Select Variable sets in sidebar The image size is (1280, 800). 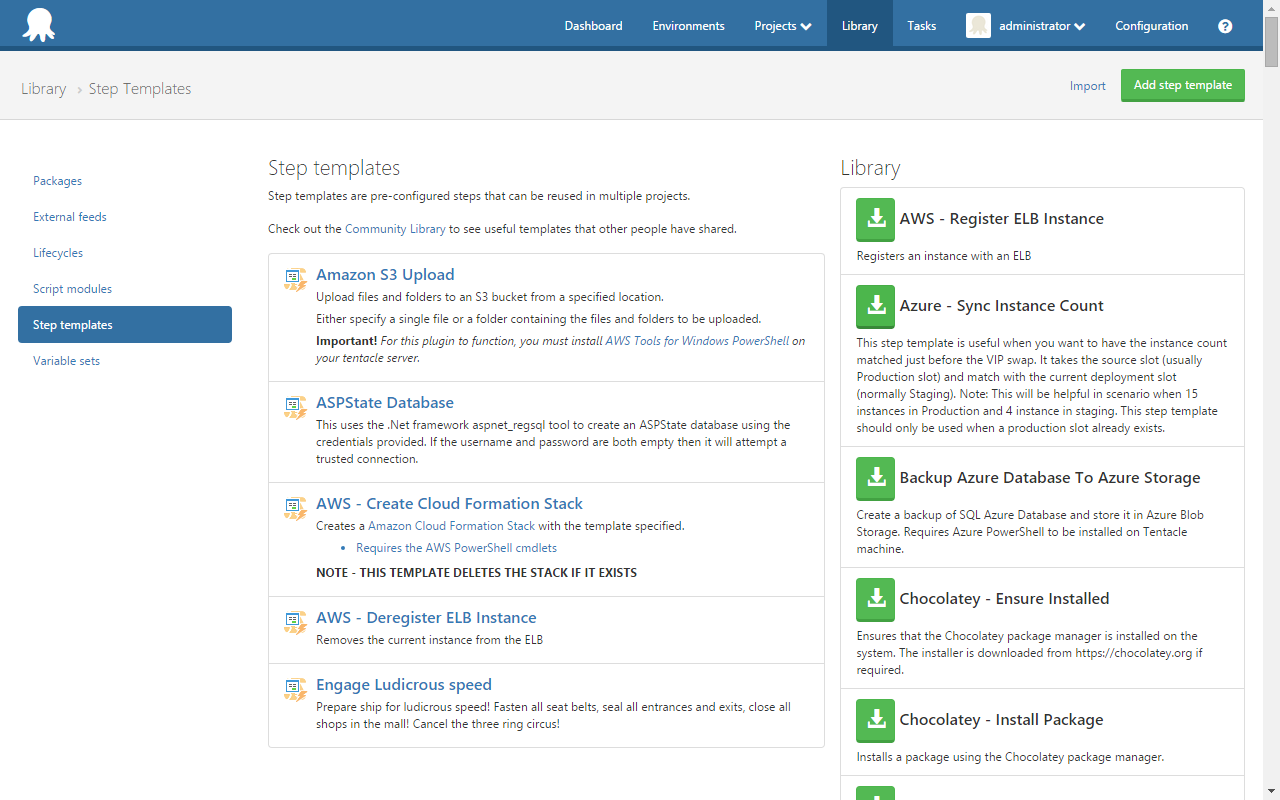66,361
